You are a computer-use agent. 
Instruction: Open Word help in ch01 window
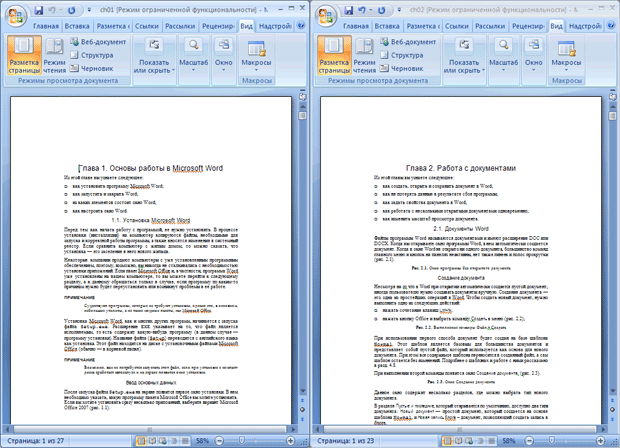[x=301, y=26]
